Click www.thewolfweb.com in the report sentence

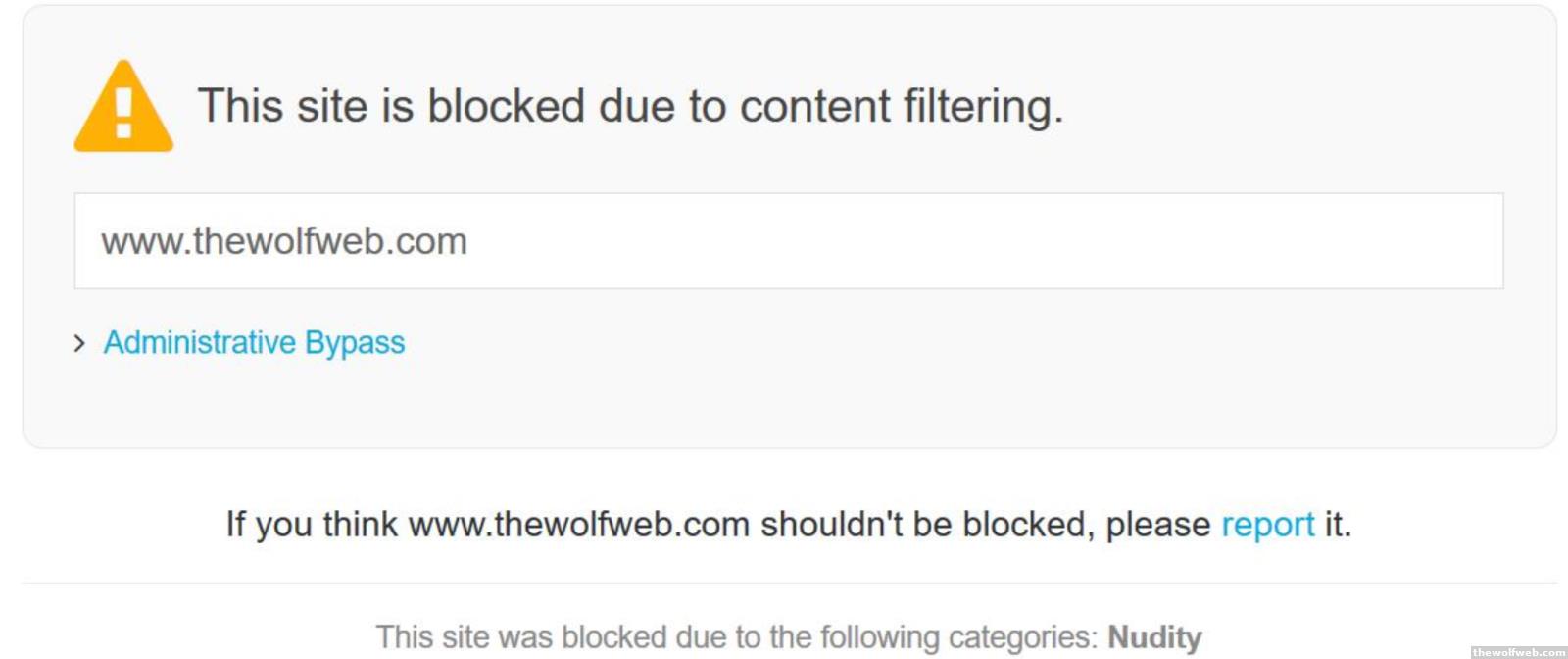coord(579,525)
